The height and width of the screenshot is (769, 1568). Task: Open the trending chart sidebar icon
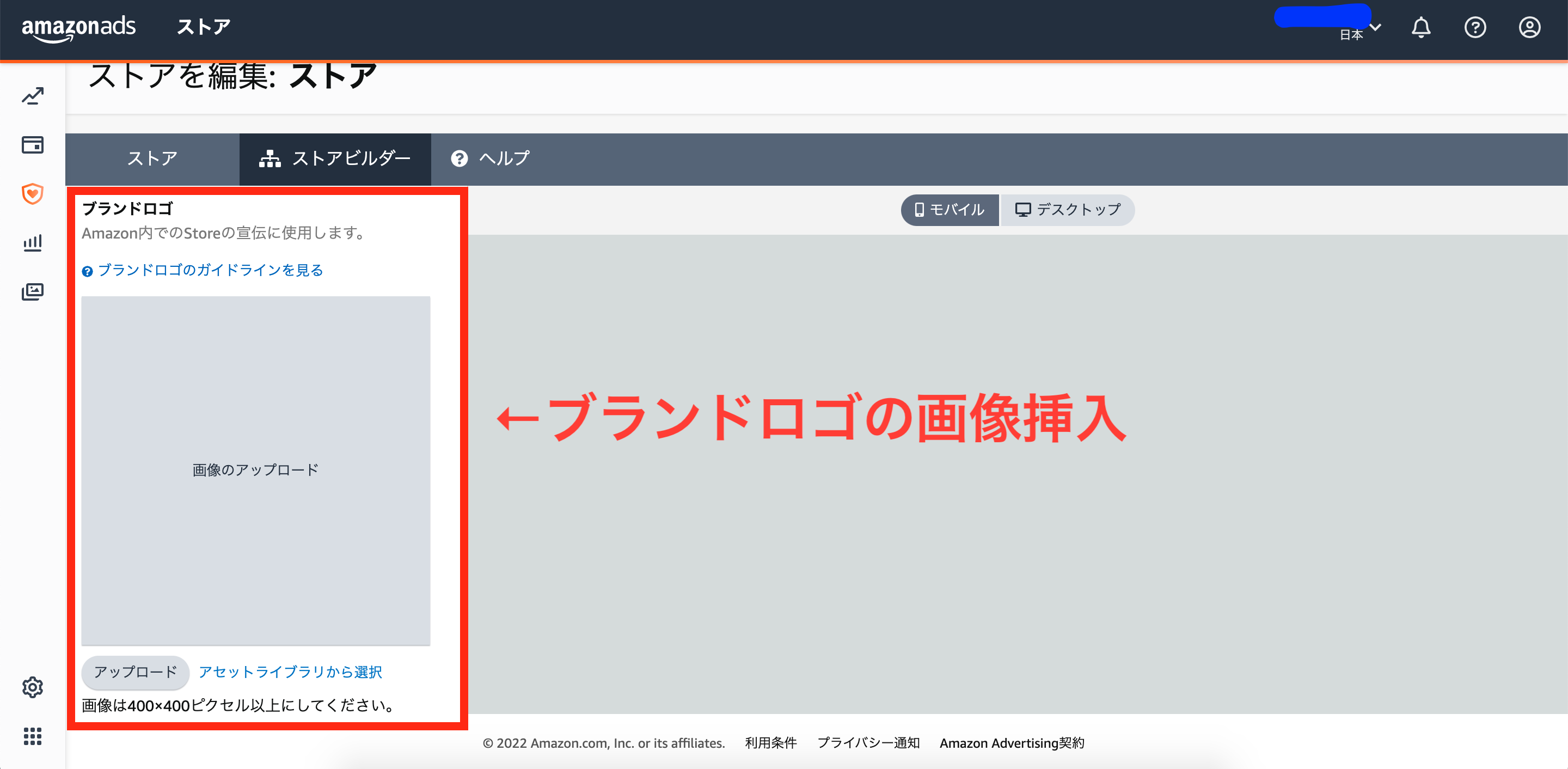33,96
